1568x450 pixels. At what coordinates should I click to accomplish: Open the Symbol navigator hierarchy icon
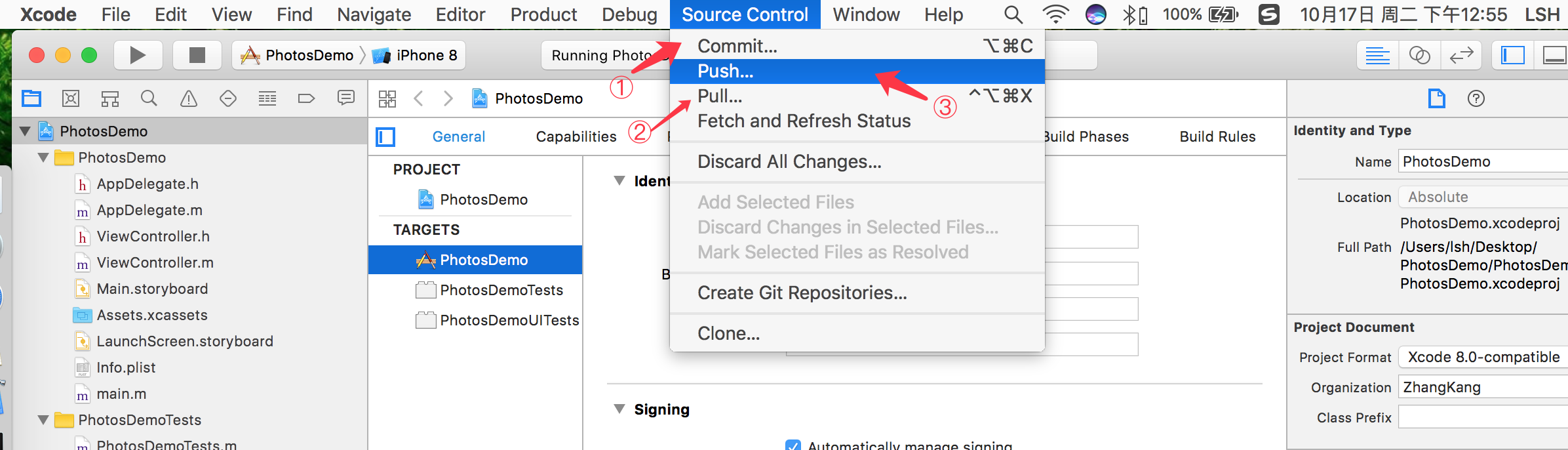click(110, 98)
